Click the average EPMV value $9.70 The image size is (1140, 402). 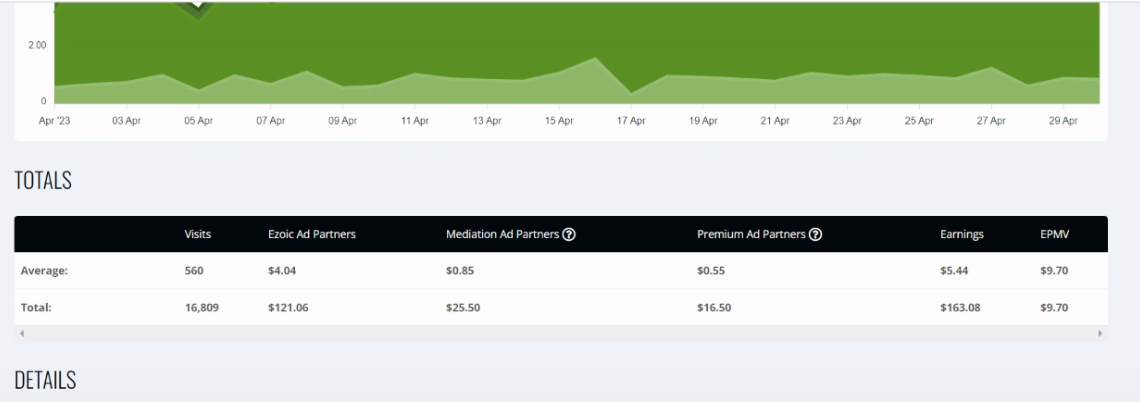coord(1054,270)
